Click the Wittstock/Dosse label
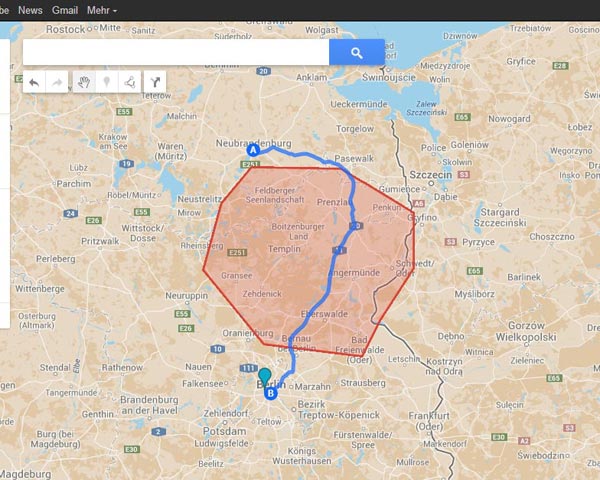This screenshot has height=480, width=600. tap(143, 233)
